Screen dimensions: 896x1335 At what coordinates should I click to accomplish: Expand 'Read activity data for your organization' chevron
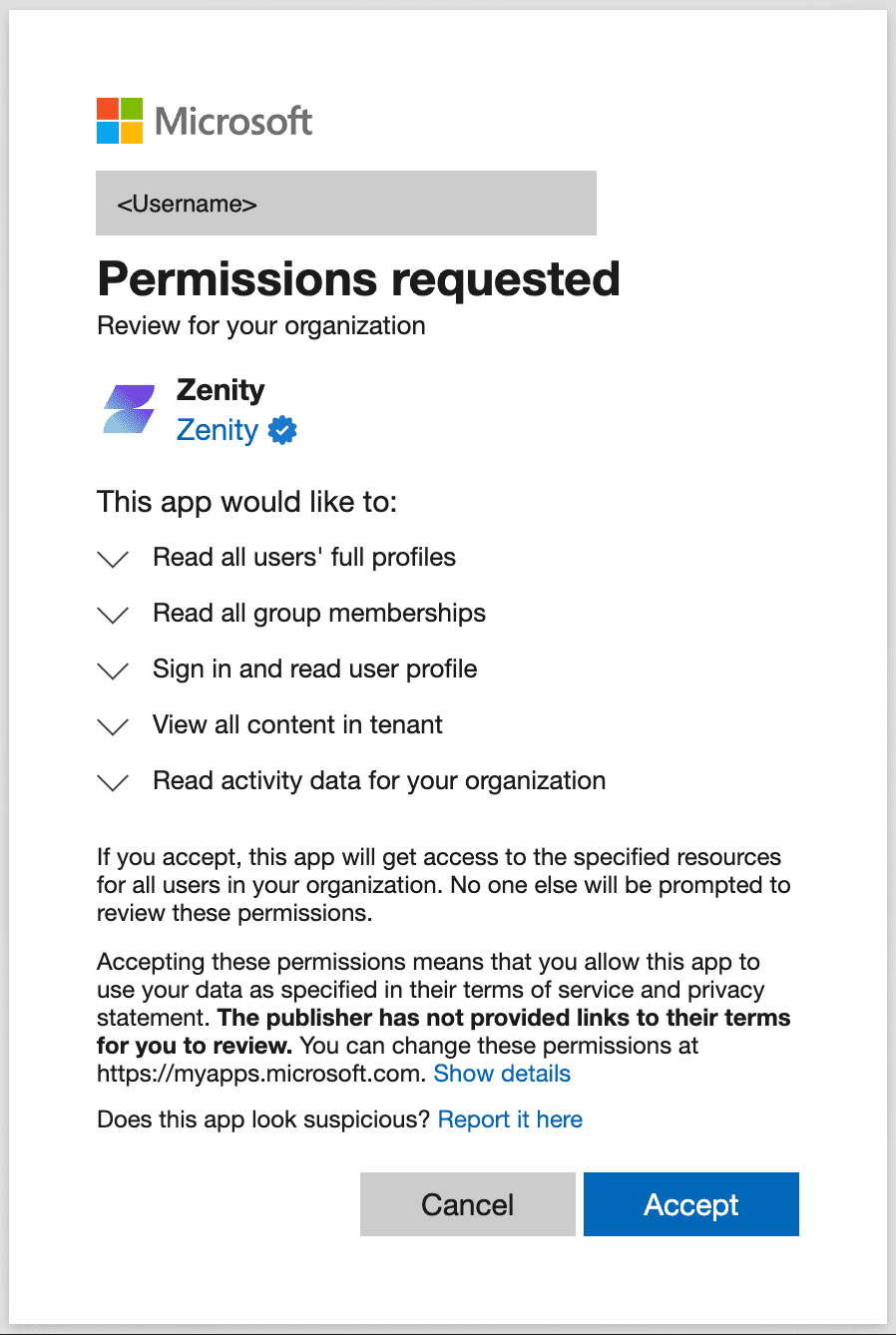pyautogui.click(x=114, y=782)
